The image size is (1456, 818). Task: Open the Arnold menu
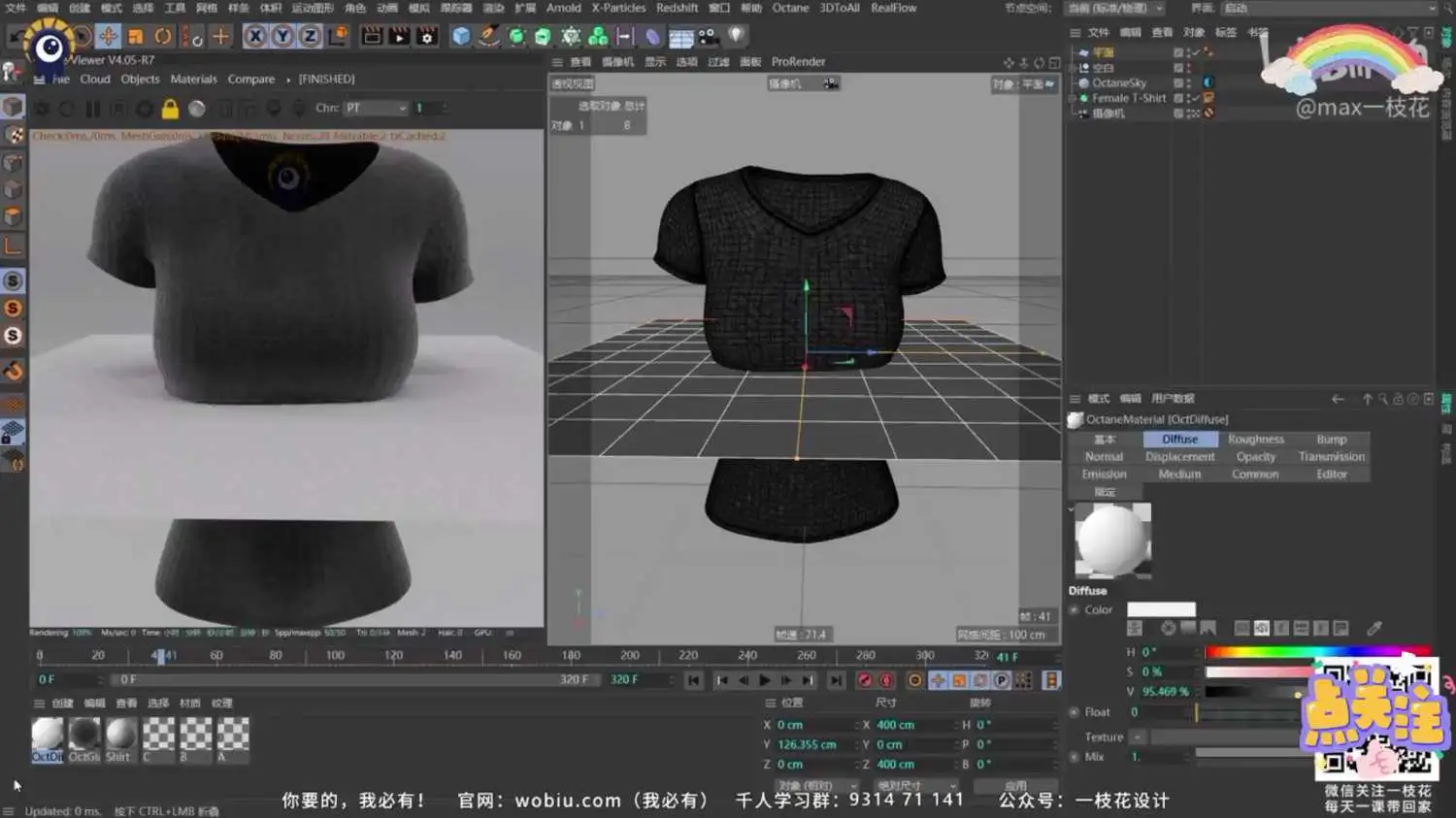[564, 8]
